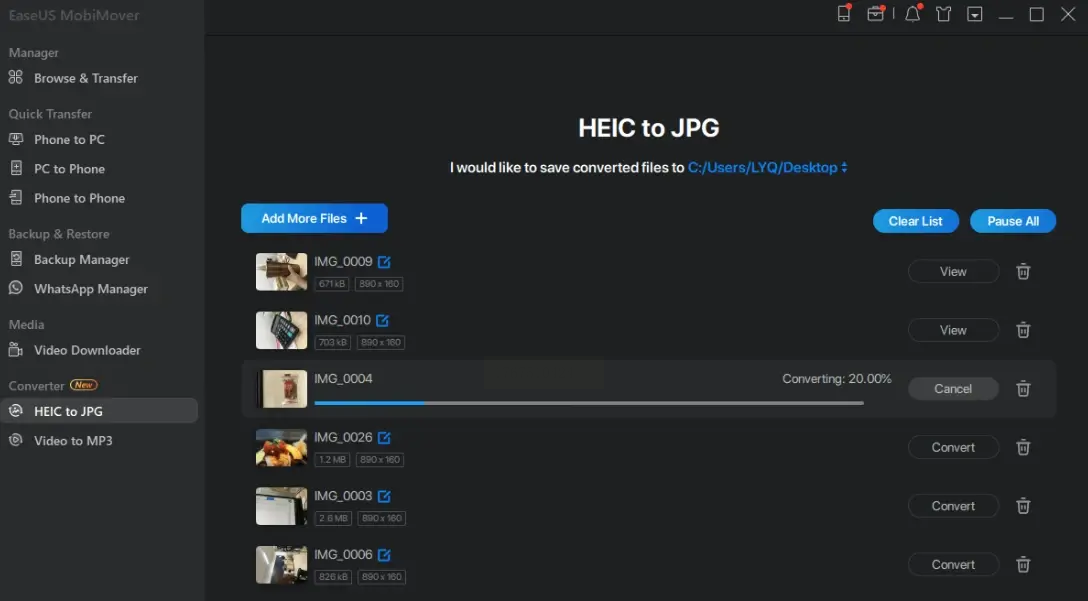Click Clear List button

coord(916,221)
